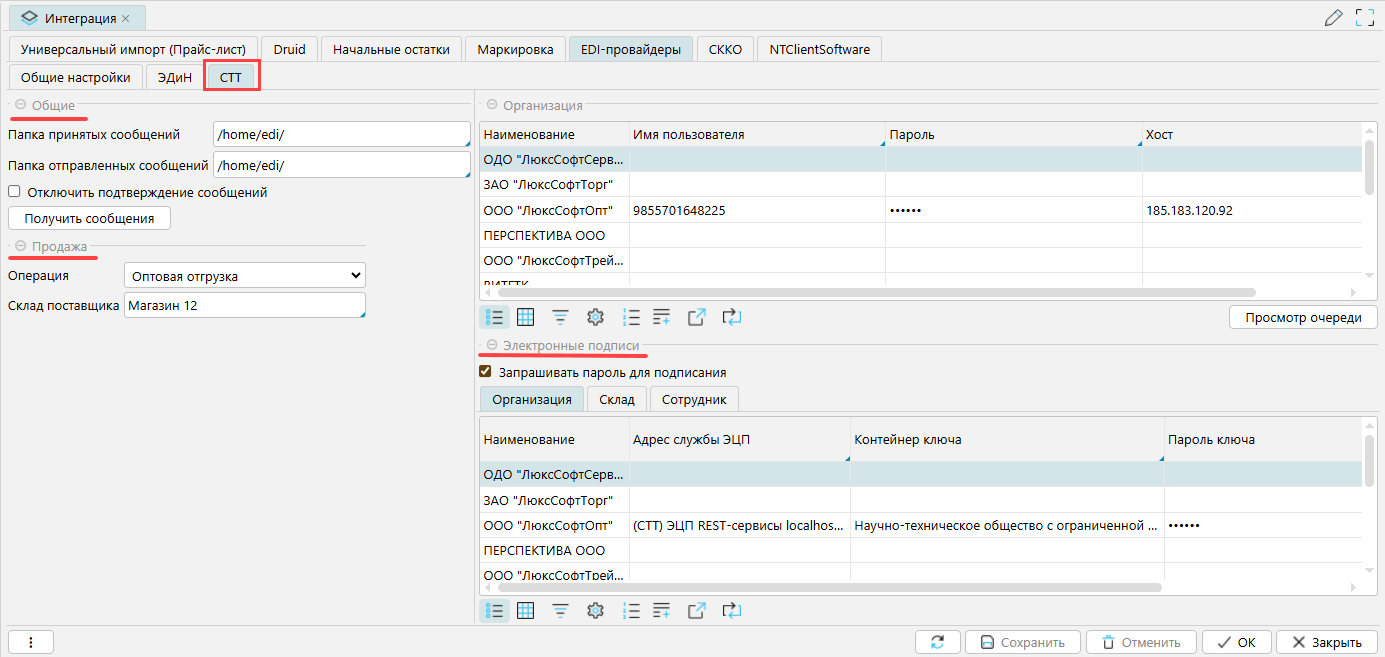Uncheck Запрашивать пароль для подписания

click(x=486, y=372)
